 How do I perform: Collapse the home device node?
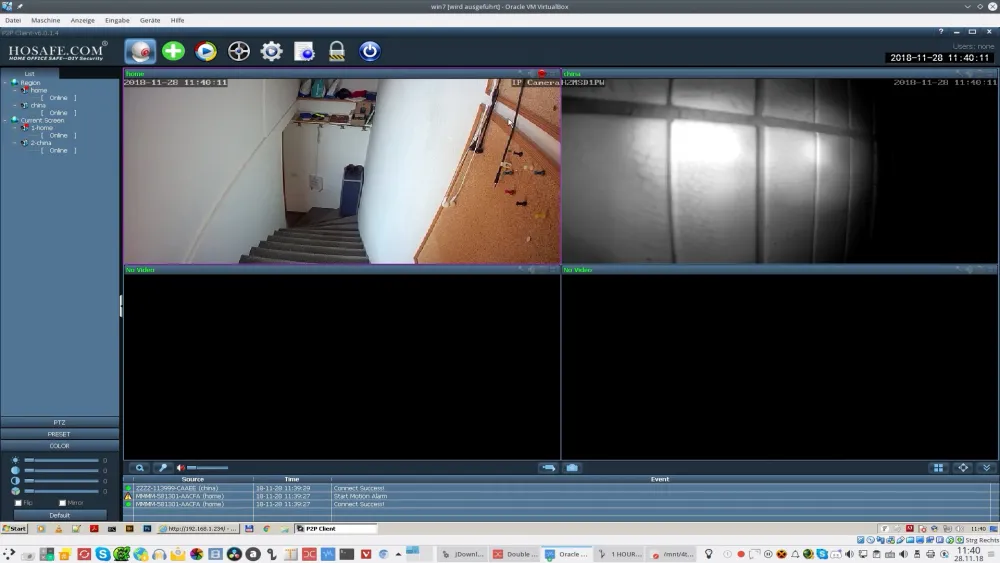[x=15, y=91]
